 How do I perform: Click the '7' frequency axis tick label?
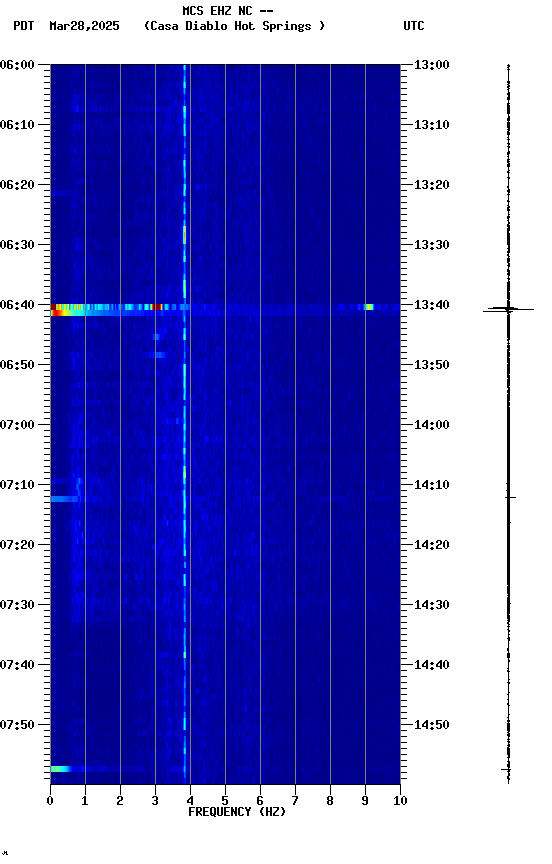(x=295, y=801)
